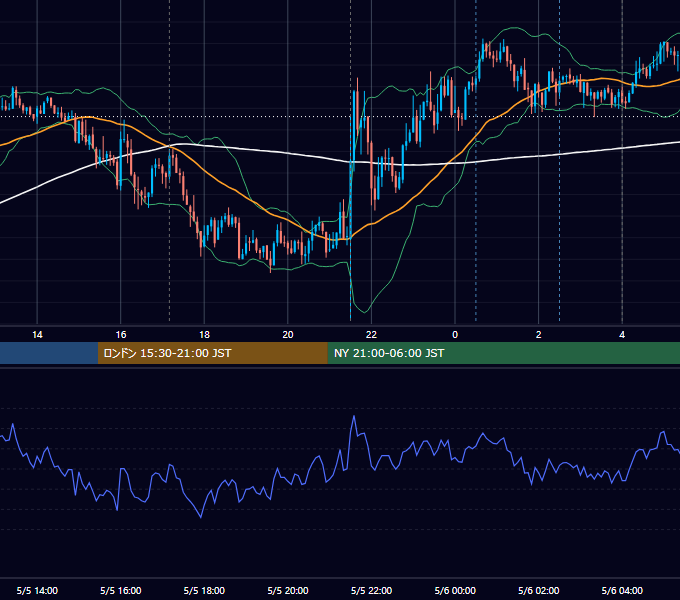Click the 5/6 02:00 date label

coord(539,590)
